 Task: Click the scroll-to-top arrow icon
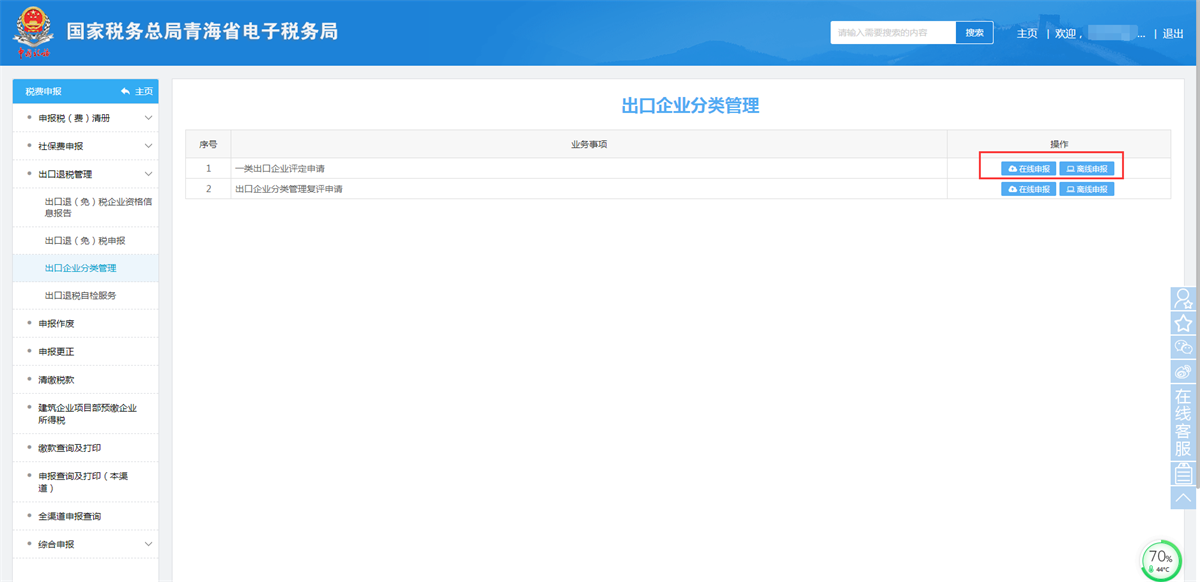1184,497
